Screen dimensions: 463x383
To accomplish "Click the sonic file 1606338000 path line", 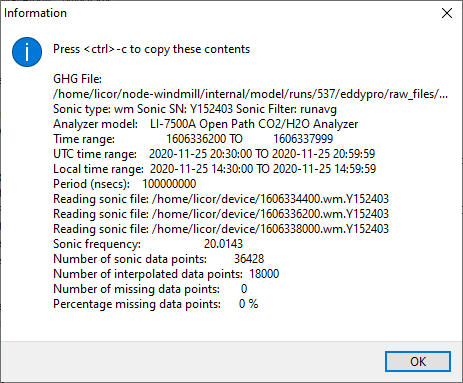I will [x=221, y=229].
